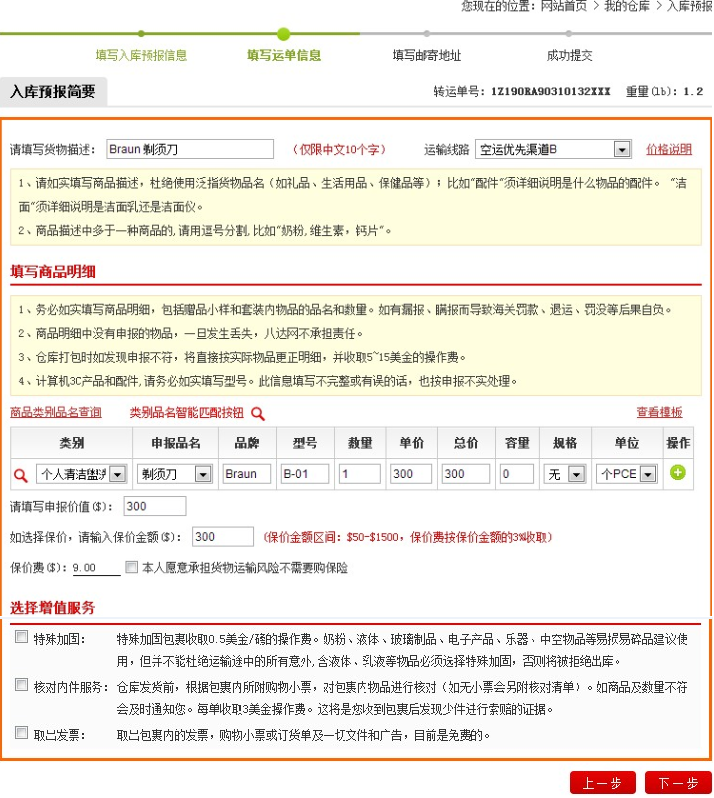Enable the 特殊加固 service checkbox
Image resolution: width=714 pixels, height=798 pixels.
22,637
